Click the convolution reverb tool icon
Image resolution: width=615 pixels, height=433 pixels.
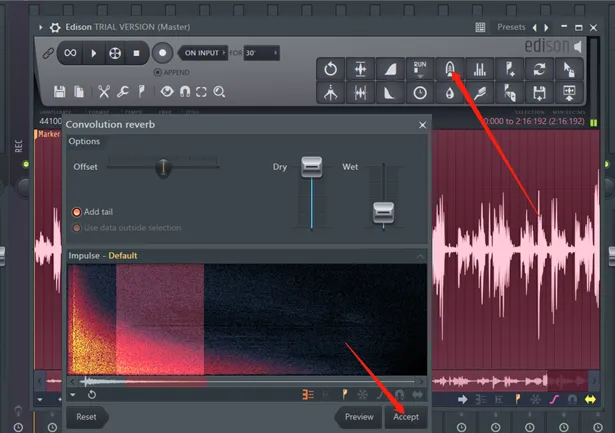(449, 69)
